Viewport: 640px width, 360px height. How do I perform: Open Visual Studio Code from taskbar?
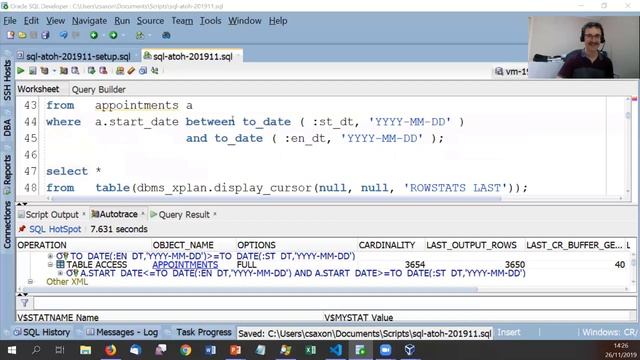(x=336, y=350)
